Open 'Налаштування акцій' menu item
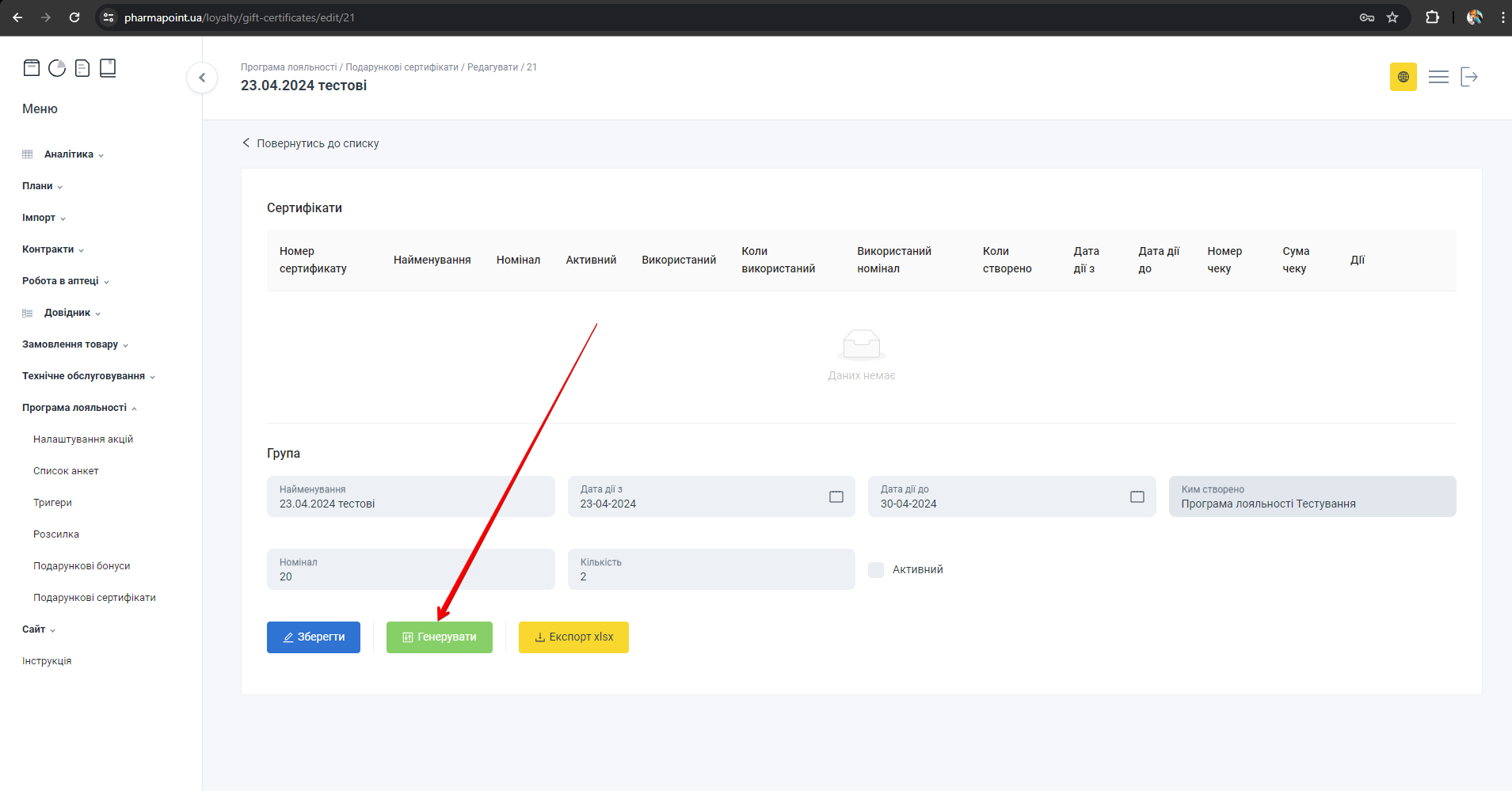Screen dimensions: 1512x791 [83, 439]
